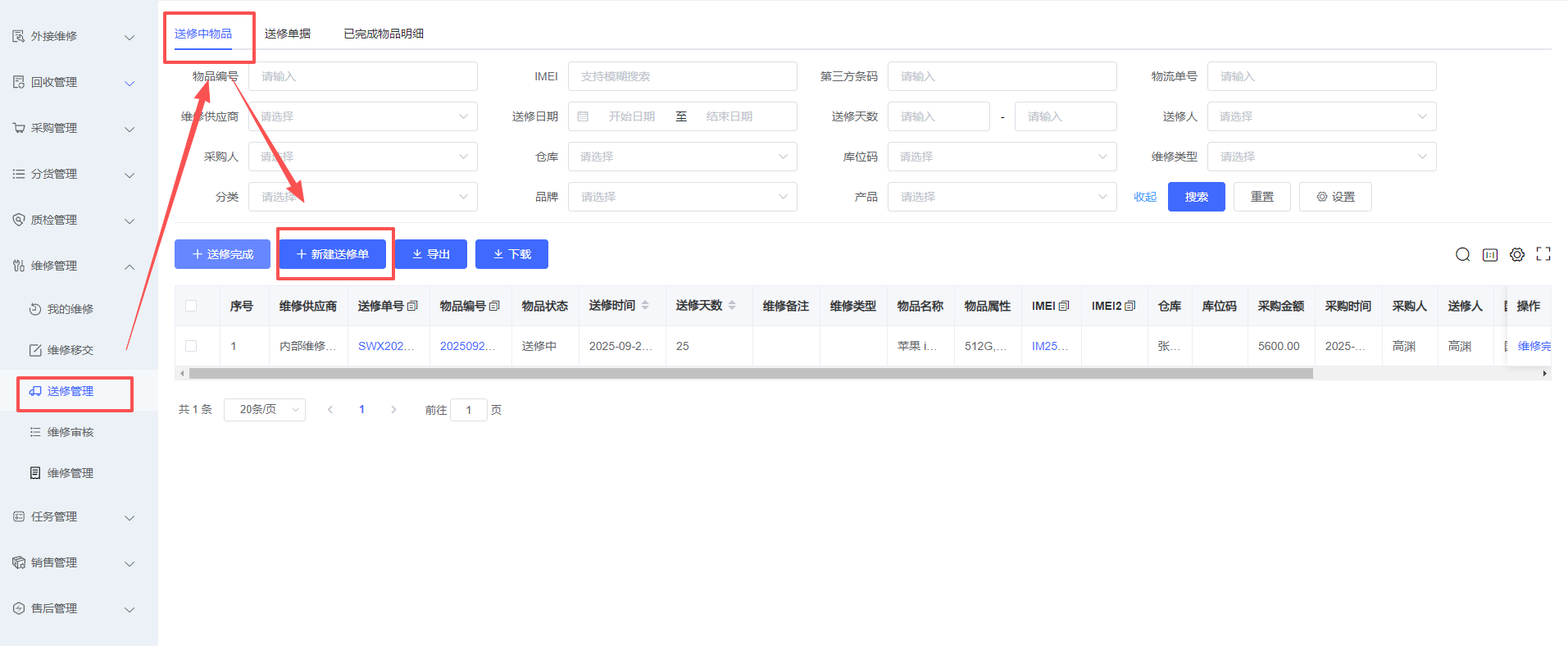1568x646 pixels.
Task: Click the blue 搜索 button
Action: pos(1196,197)
